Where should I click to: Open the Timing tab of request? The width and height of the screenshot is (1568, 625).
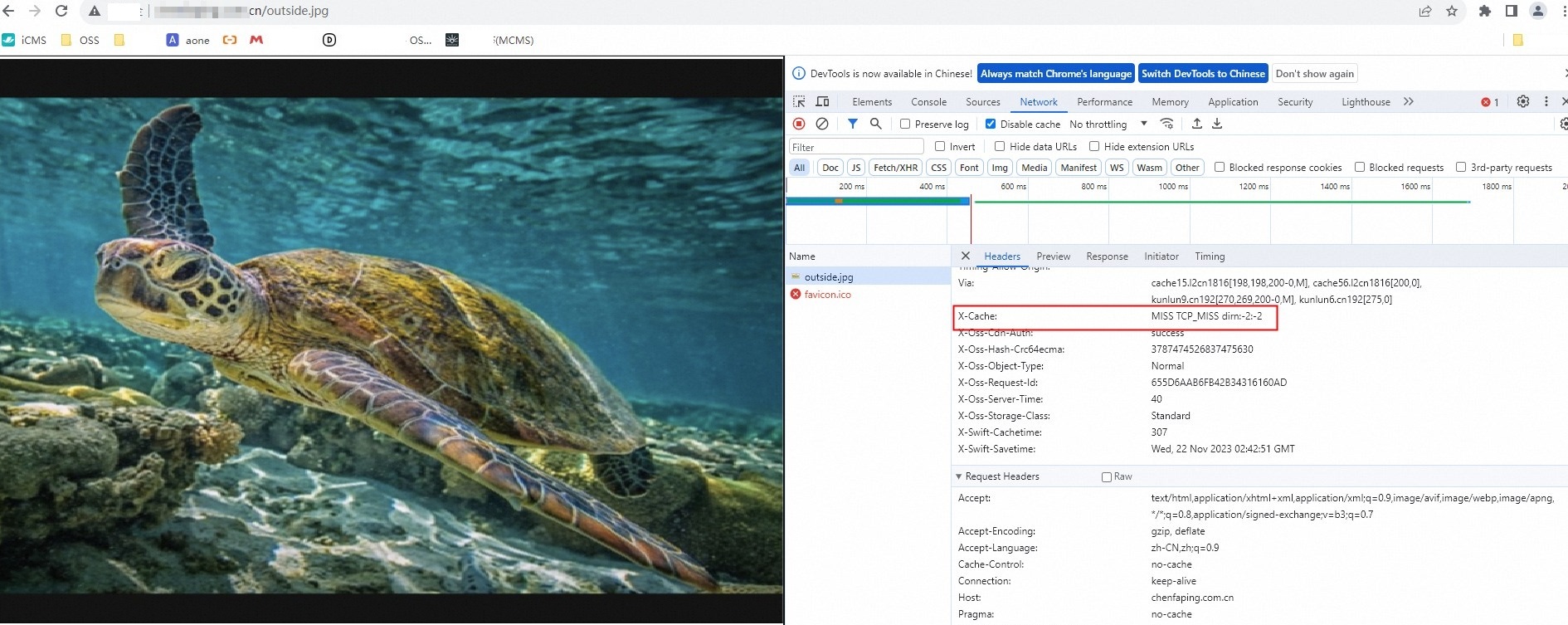(1210, 256)
